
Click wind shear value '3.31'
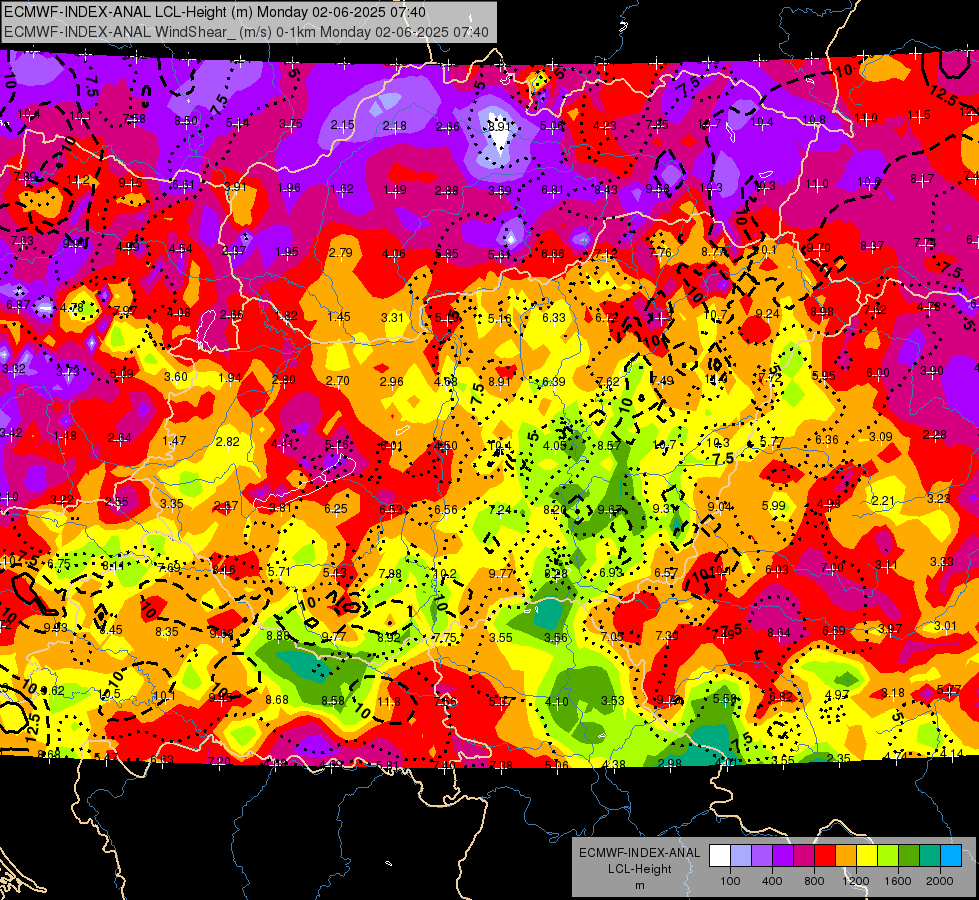[x=393, y=317]
